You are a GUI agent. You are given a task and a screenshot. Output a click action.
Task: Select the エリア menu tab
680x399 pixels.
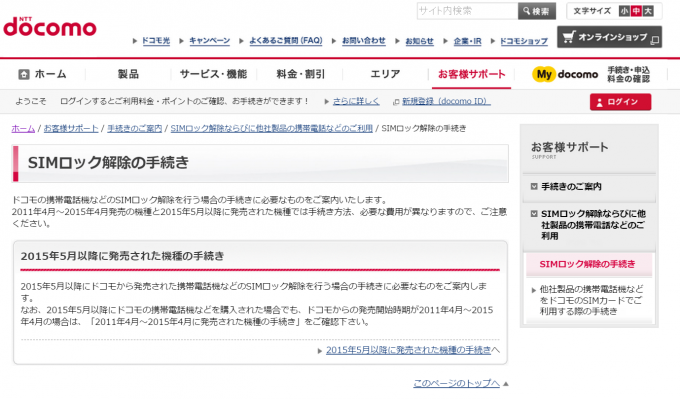385,74
